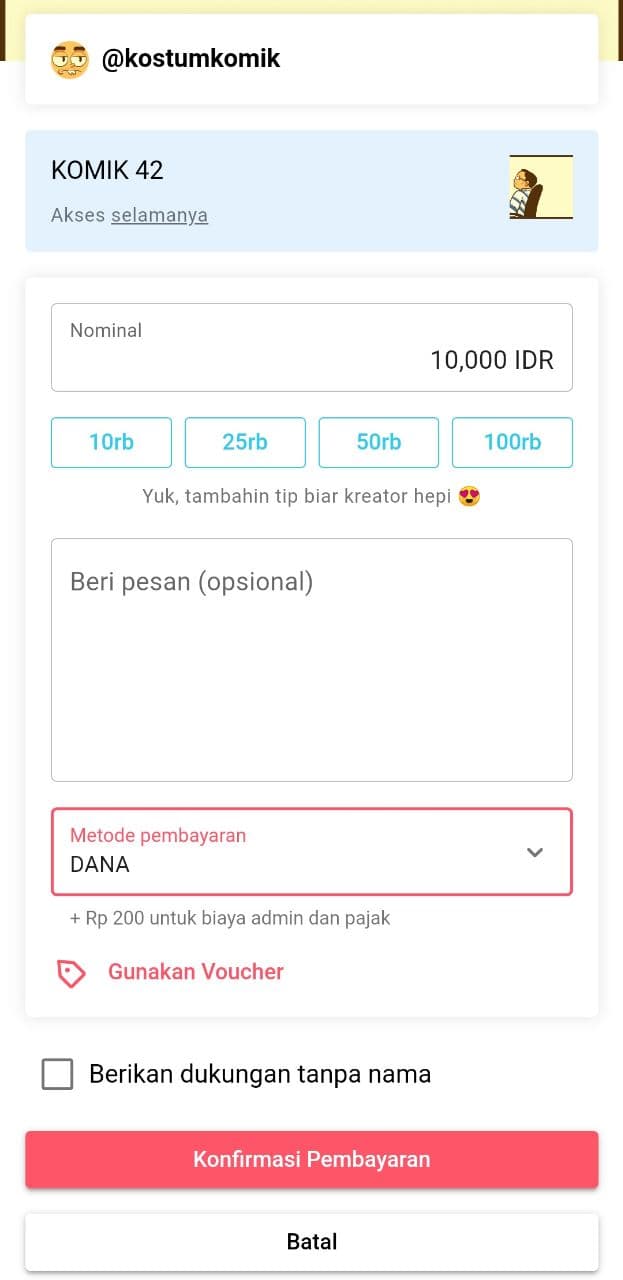
Task: Tap the Batal button to cancel
Action: pos(312,1242)
